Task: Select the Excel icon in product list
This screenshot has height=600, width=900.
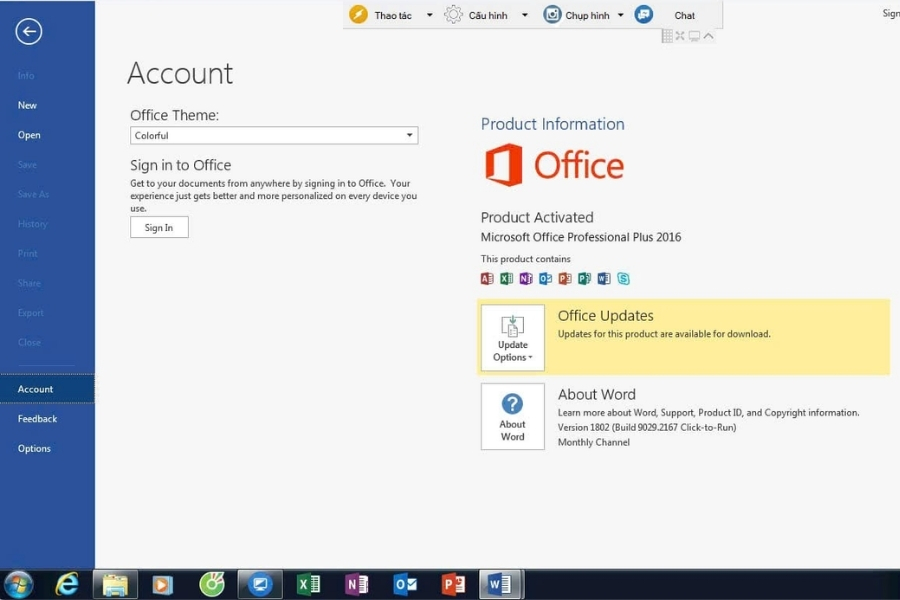Action: coord(507,279)
